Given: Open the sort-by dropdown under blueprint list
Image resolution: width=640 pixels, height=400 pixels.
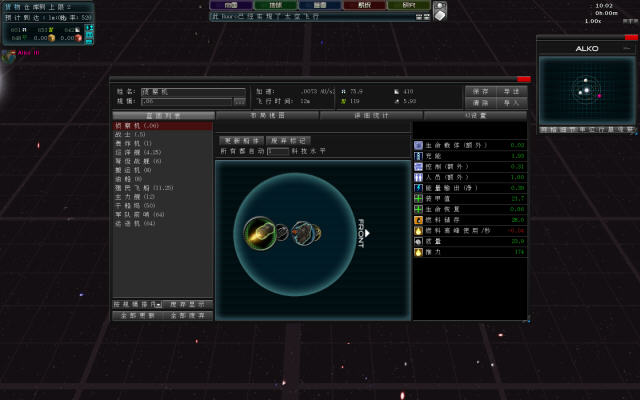Looking at the screenshot, I should (158, 304).
